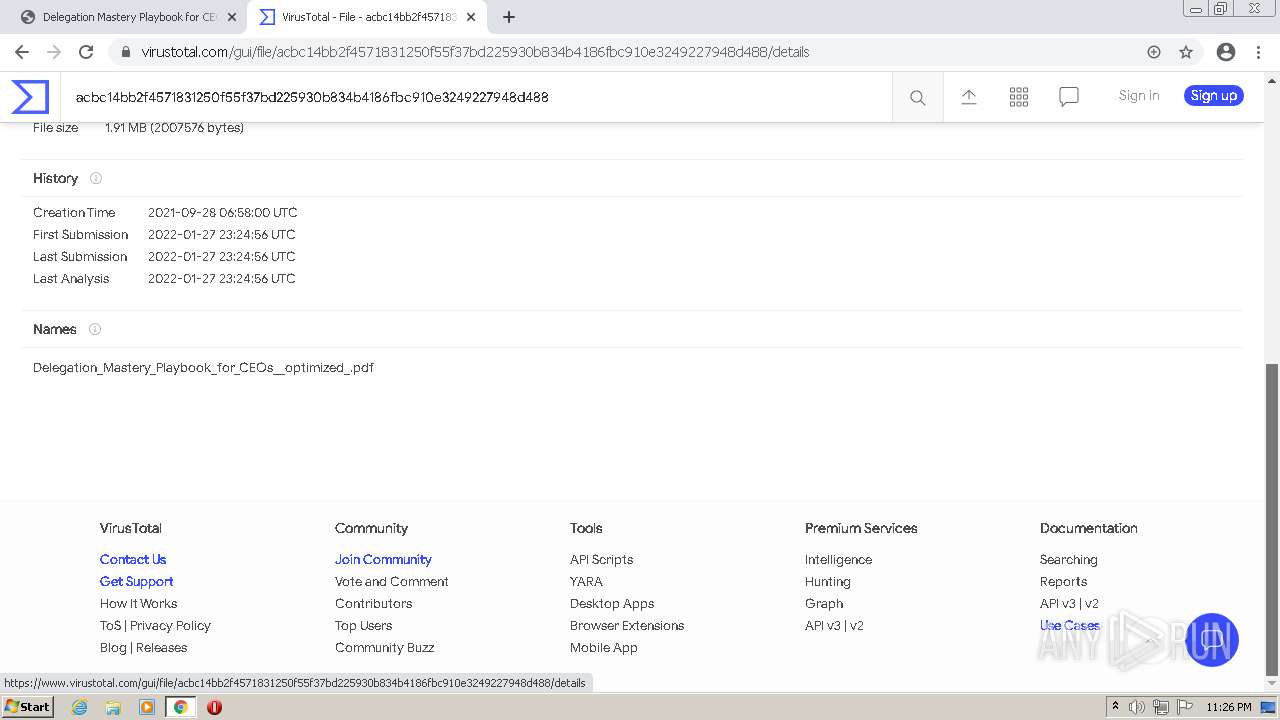This screenshot has width=1280, height=720.
Task: Click the zoom indicator icon in address bar
Action: 1154,52
